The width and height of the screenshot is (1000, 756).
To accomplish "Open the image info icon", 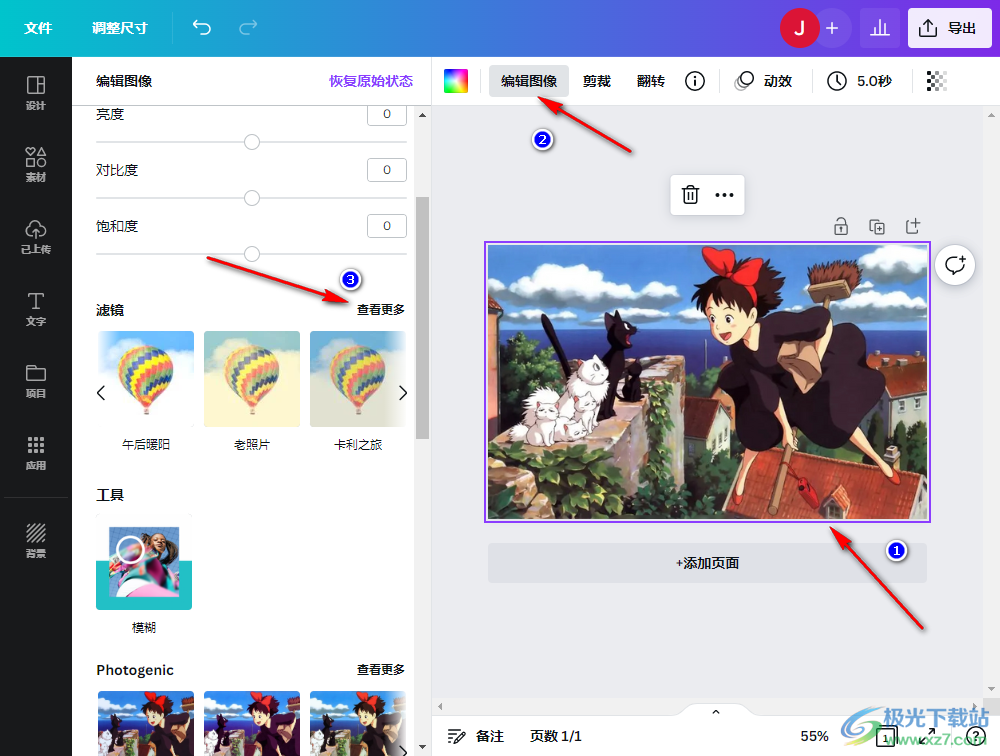I will (x=695, y=81).
